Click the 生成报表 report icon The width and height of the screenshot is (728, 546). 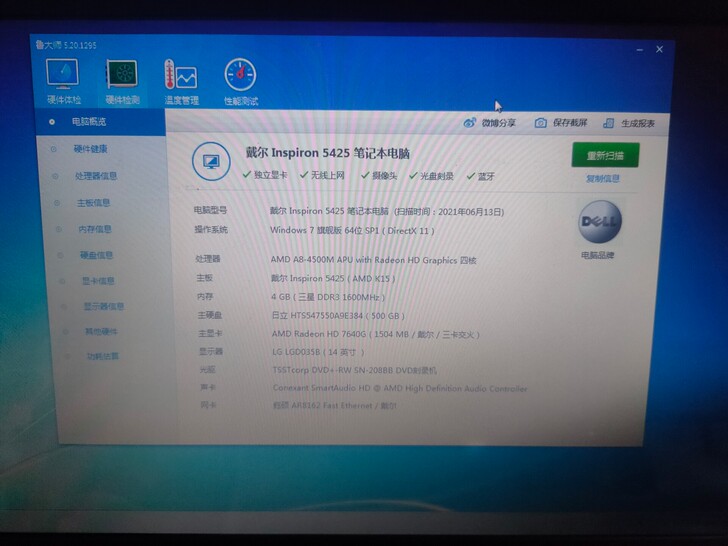(x=608, y=123)
